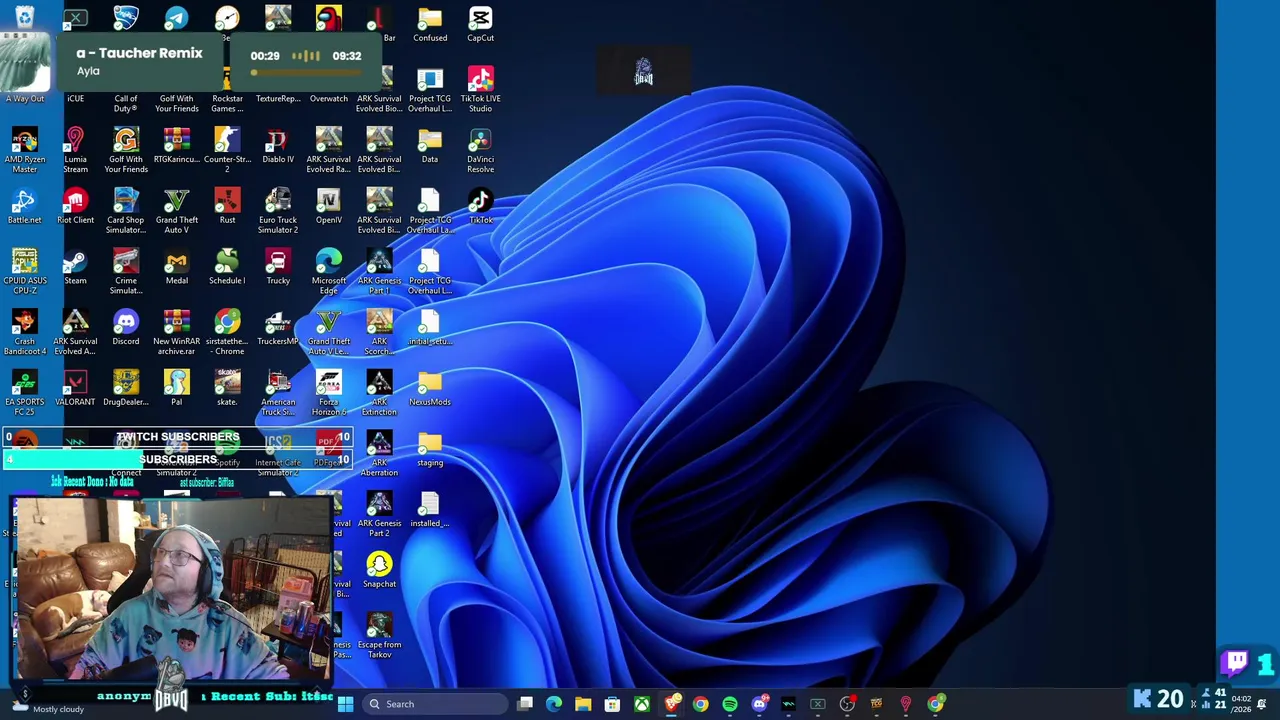Open Euro Truck Simulator 2 shortcut
Viewport: 1280px width, 720px height.
coord(278,211)
